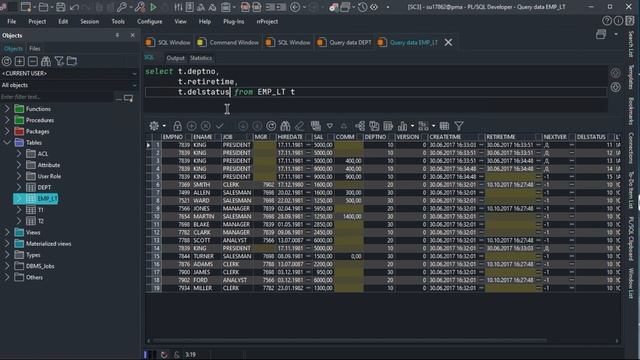
Task: Click the Undo arrow icon
Action: (x=74, y=7)
